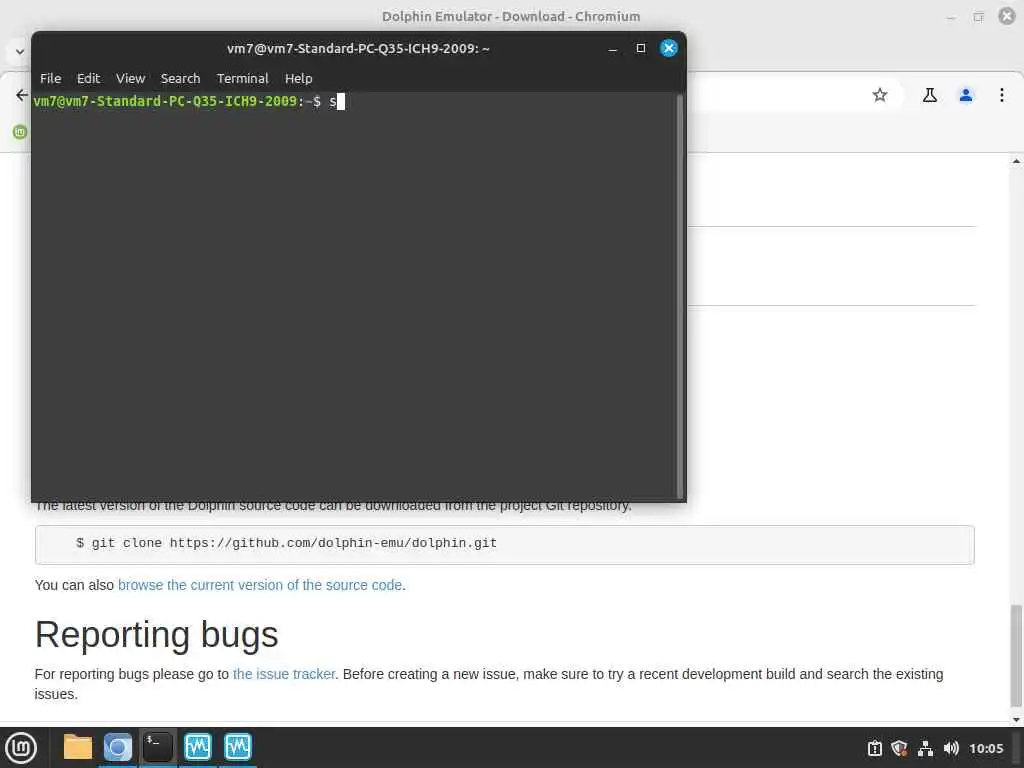1024x768 pixels.
Task: Switch to Chromium from the taskbar
Action: click(118, 747)
